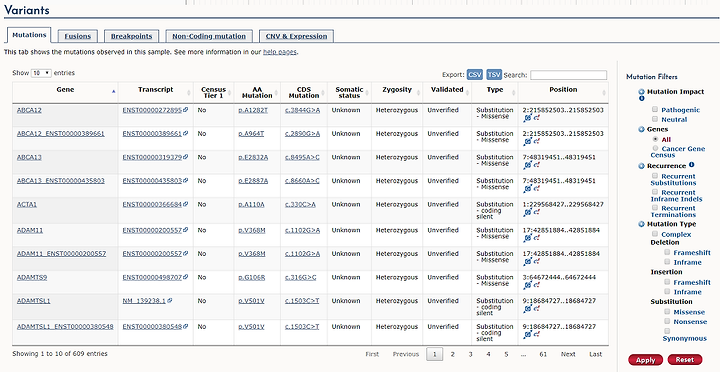Screen dimensions: 720x372
Task: Check the Deletion Frameshift box
Action: coord(667,252)
